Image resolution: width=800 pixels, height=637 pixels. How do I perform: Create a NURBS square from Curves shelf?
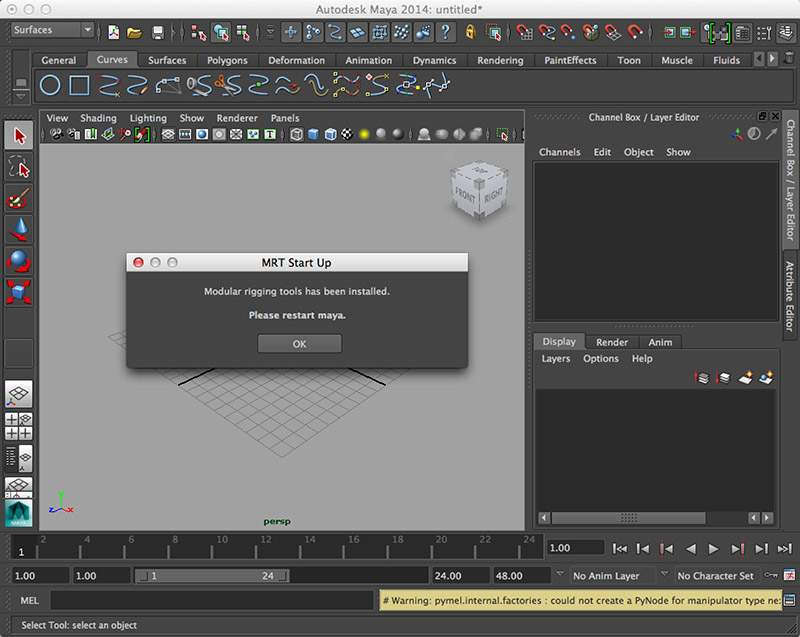[79, 85]
